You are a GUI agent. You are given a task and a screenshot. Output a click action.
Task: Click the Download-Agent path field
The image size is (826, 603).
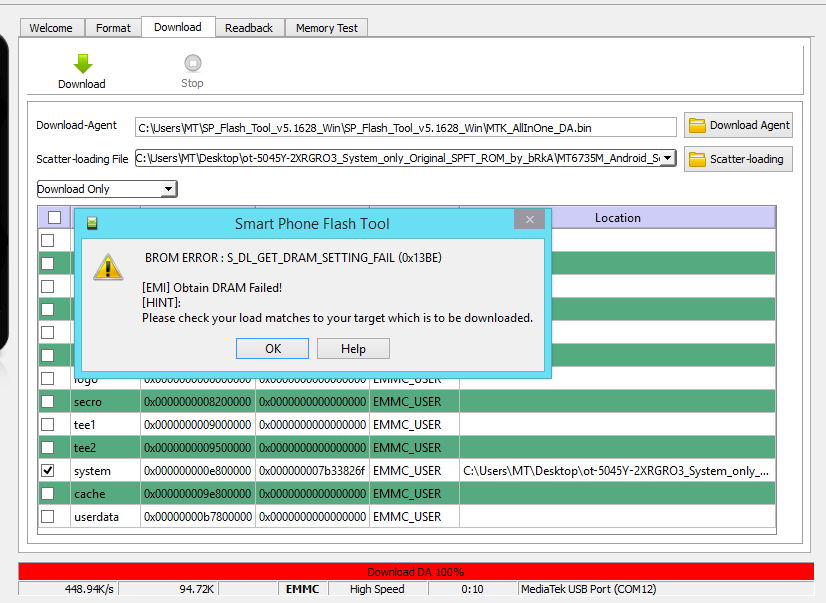[406, 127]
